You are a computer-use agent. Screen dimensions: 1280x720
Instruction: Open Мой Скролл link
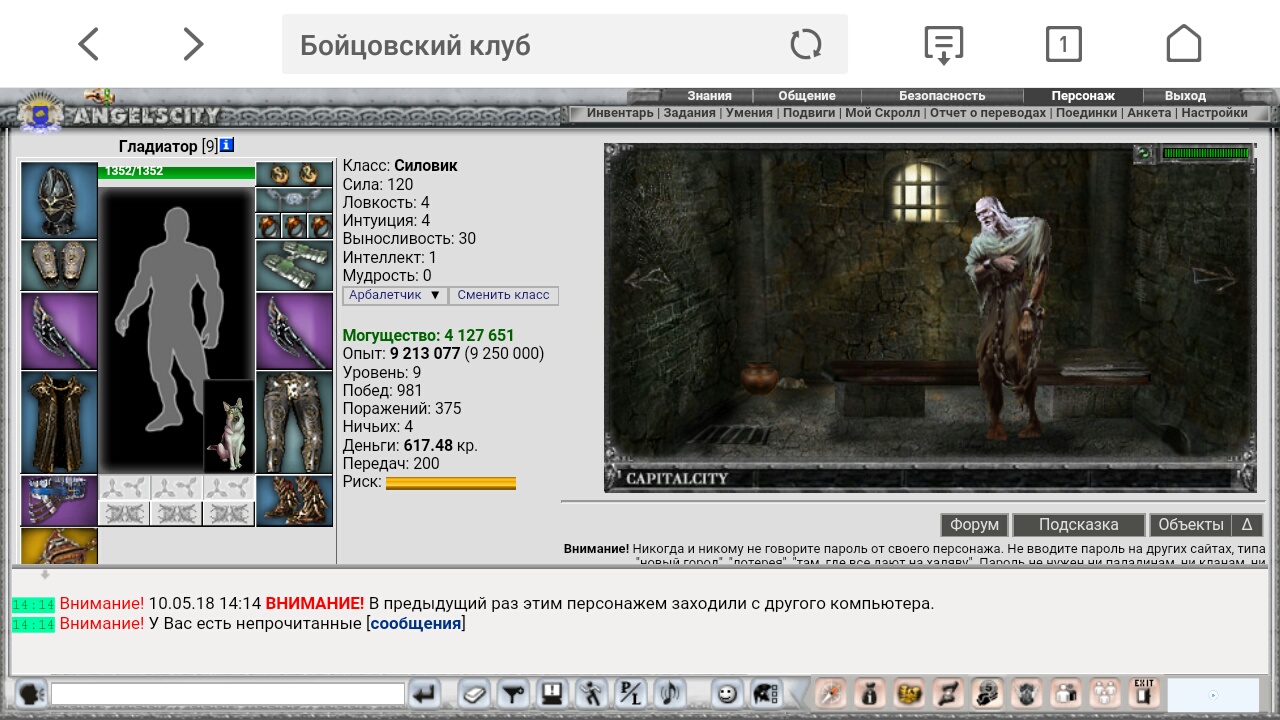click(x=883, y=113)
